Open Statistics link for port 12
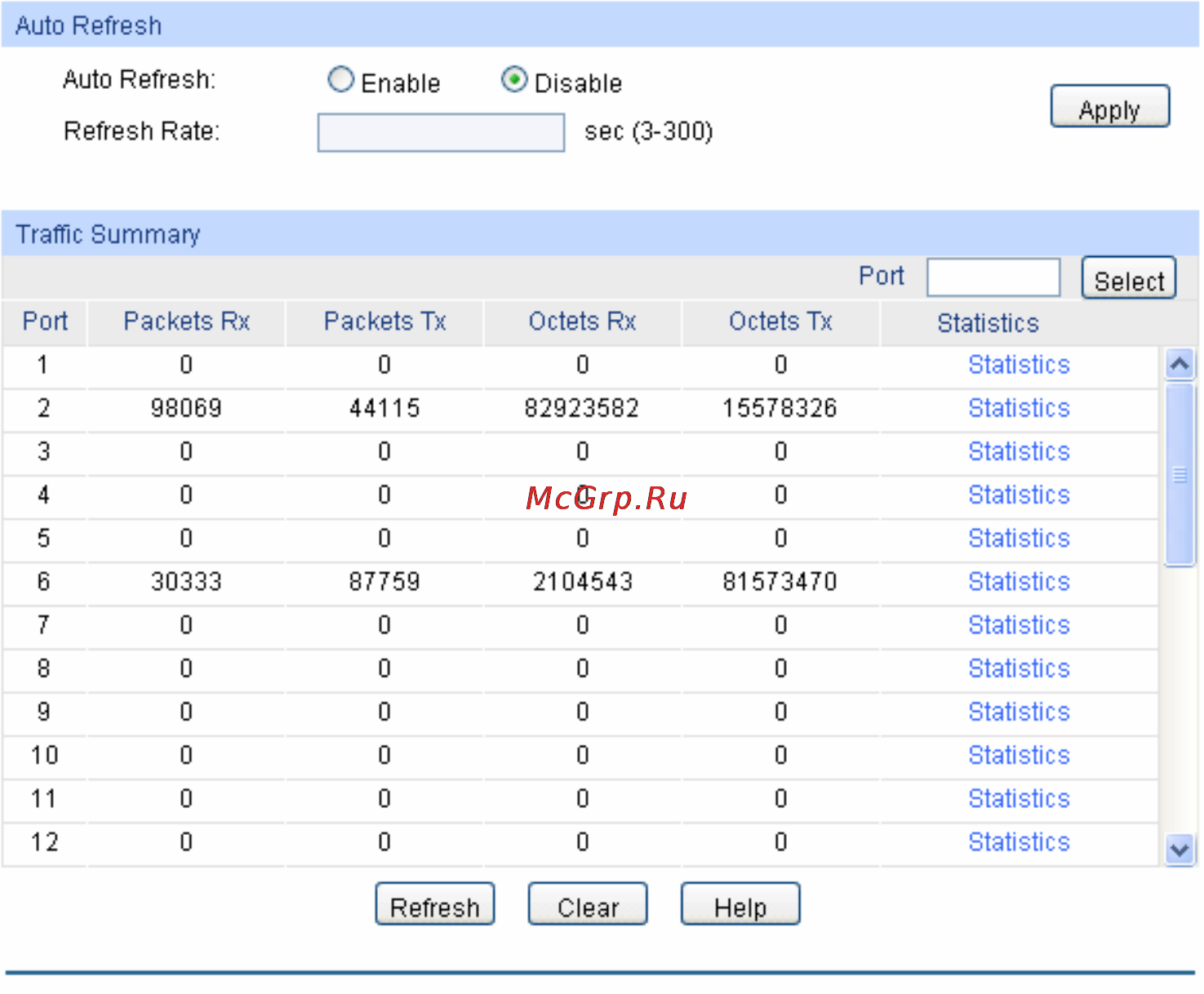Screen dimensions: 1204x994 (x=1019, y=842)
